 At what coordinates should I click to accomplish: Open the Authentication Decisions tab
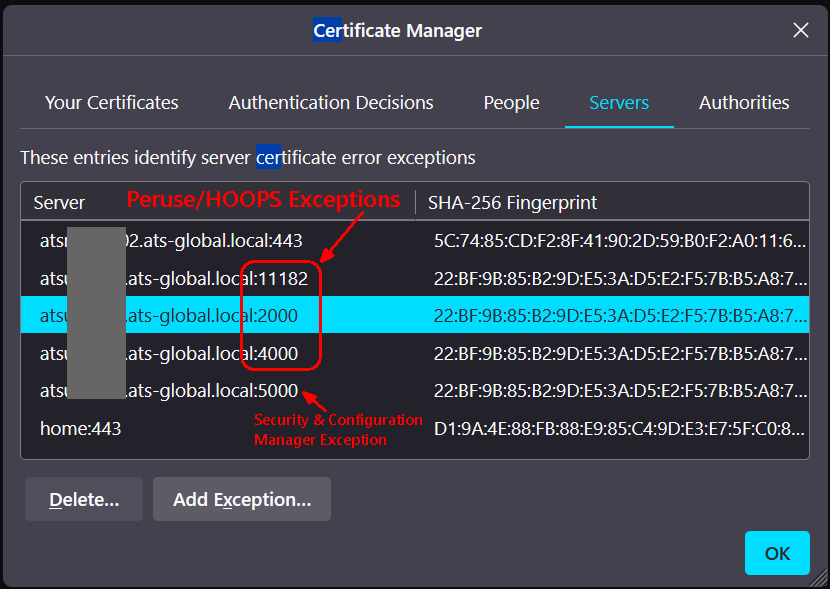[331, 103]
